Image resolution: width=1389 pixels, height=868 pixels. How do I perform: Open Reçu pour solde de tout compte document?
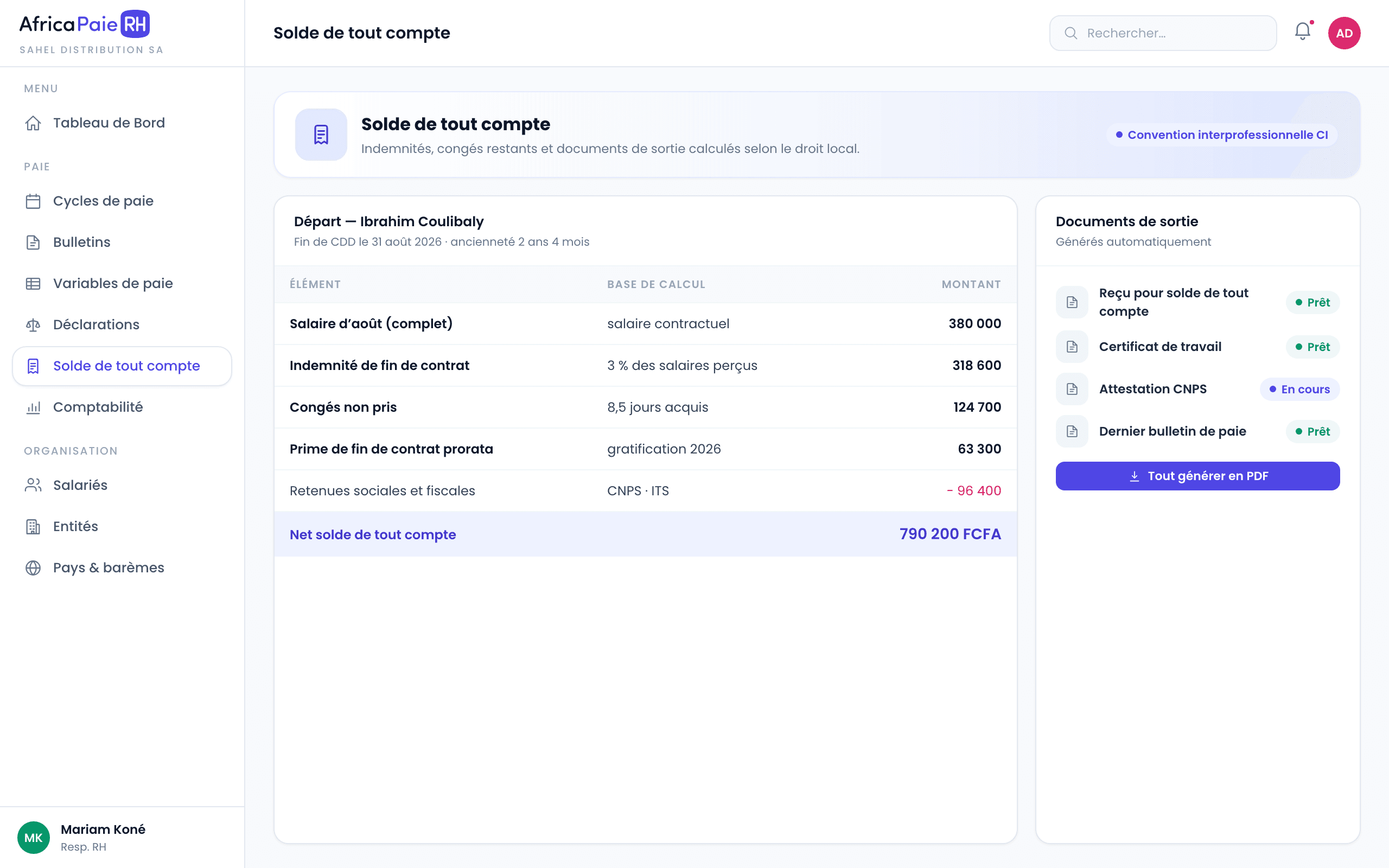tap(1197, 302)
